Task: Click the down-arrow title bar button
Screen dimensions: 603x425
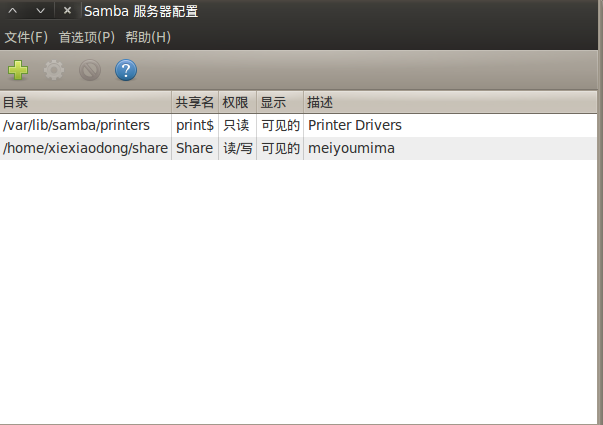Action: pyautogui.click(x=40, y=10)
